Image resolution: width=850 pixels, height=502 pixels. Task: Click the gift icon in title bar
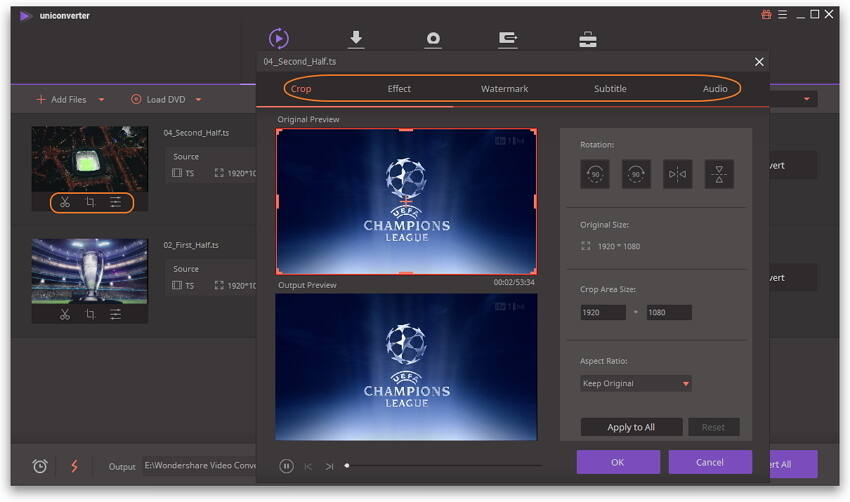click(766, 15)
